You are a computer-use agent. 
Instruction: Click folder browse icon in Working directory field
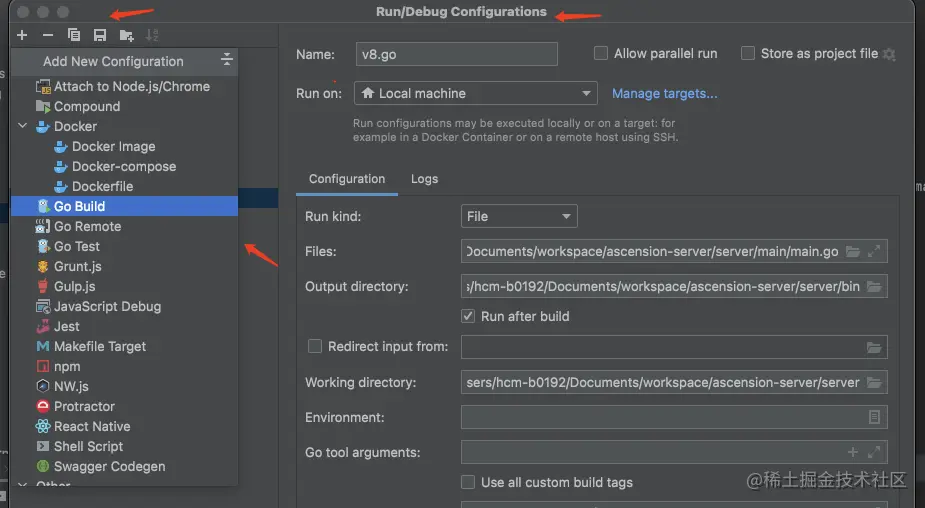tap(874, 383)
